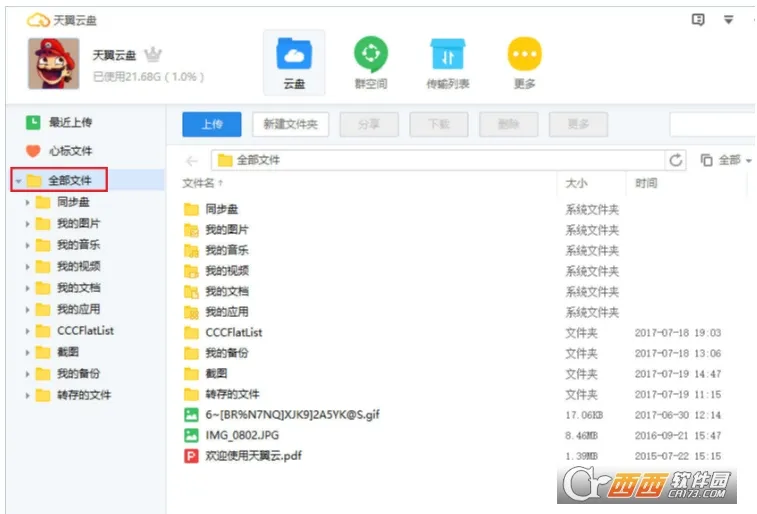Screen dimensions: 757x514
Task: Expand CCCFlatList node in sidebar tree
Action: point(28,331)
